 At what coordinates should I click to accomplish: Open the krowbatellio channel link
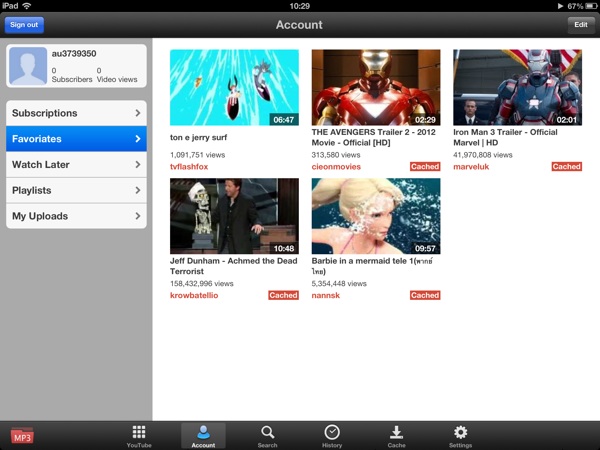click(194, 295)
